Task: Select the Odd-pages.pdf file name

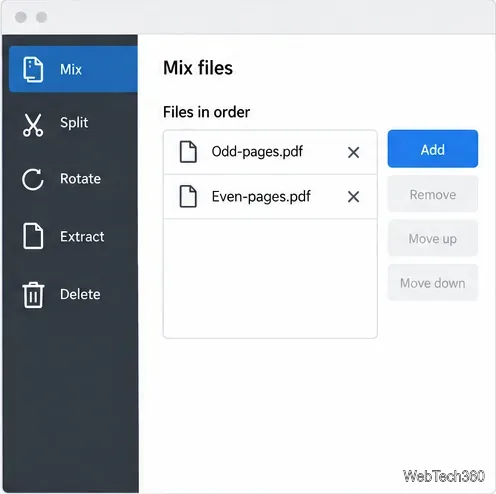Action: click(x=257, y=152)
